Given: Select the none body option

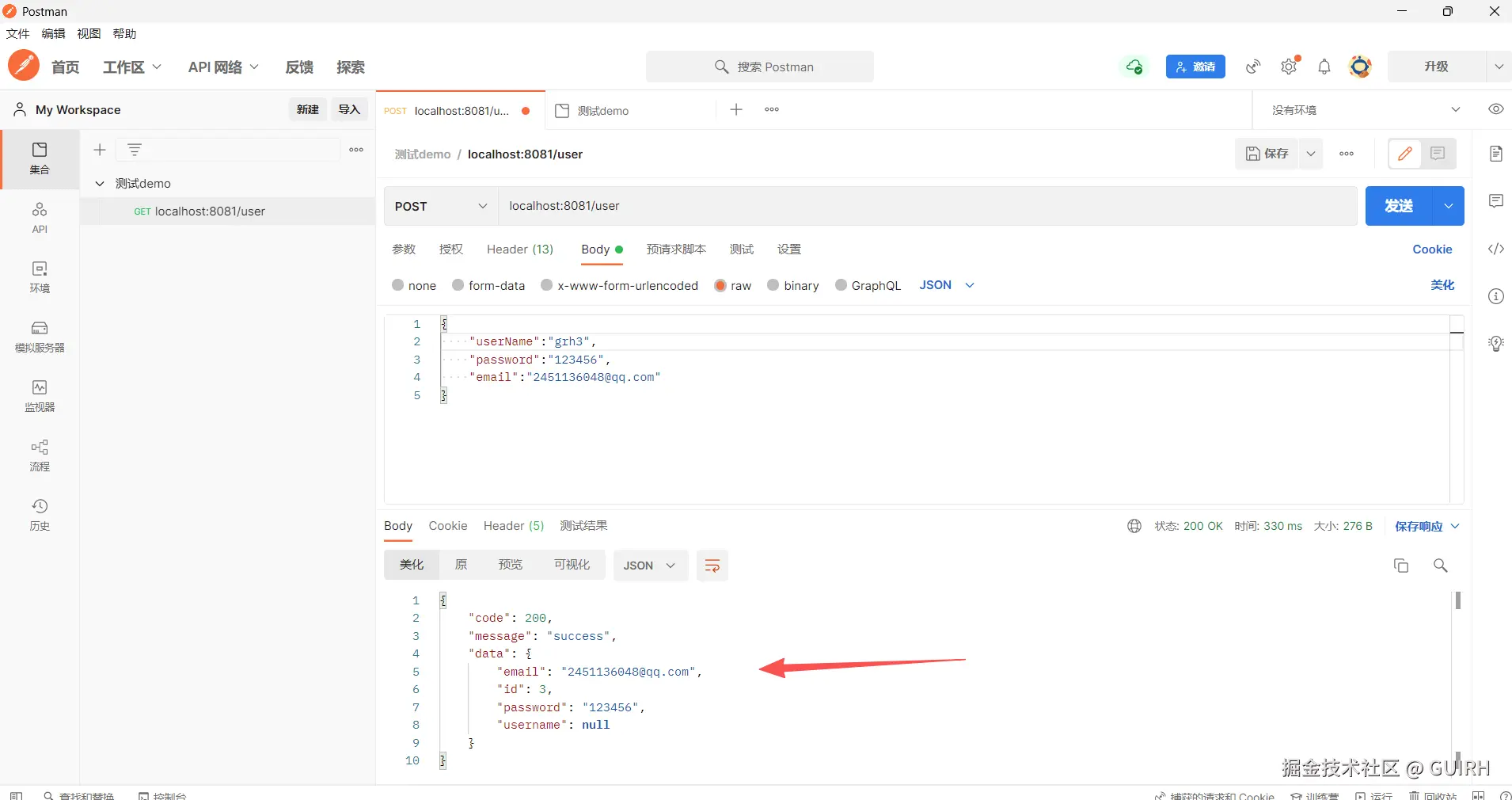Looking at the screenshot, I should (398, 285).
